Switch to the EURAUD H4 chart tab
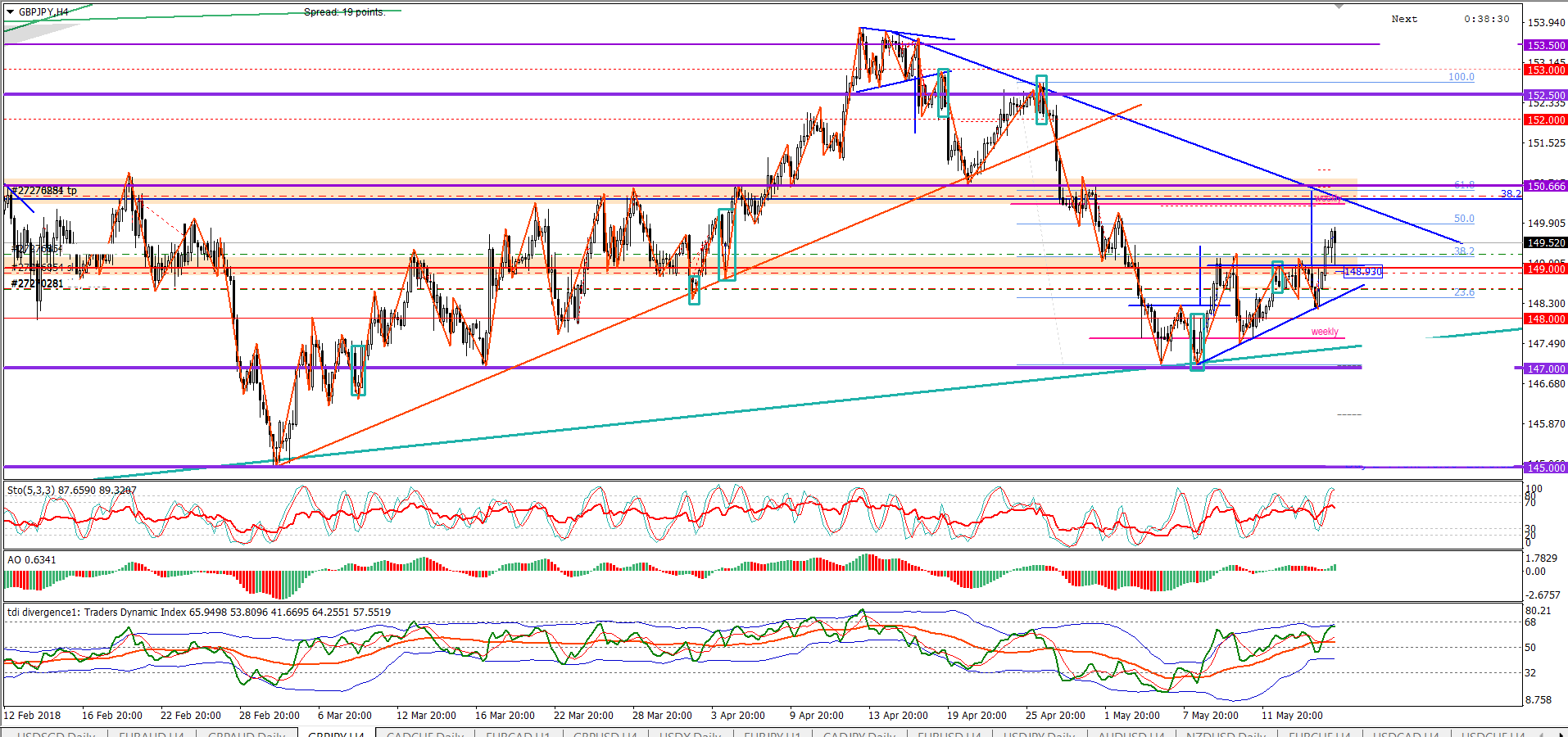1568x737 pixels. point(151,735)
